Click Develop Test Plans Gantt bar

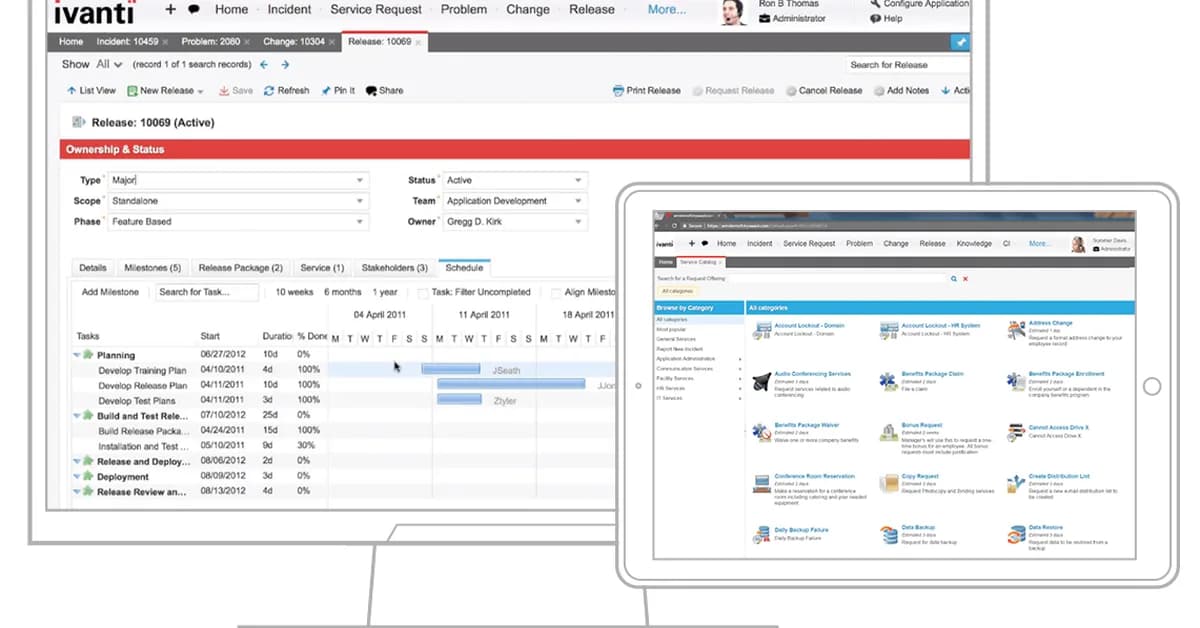(461, 400)
